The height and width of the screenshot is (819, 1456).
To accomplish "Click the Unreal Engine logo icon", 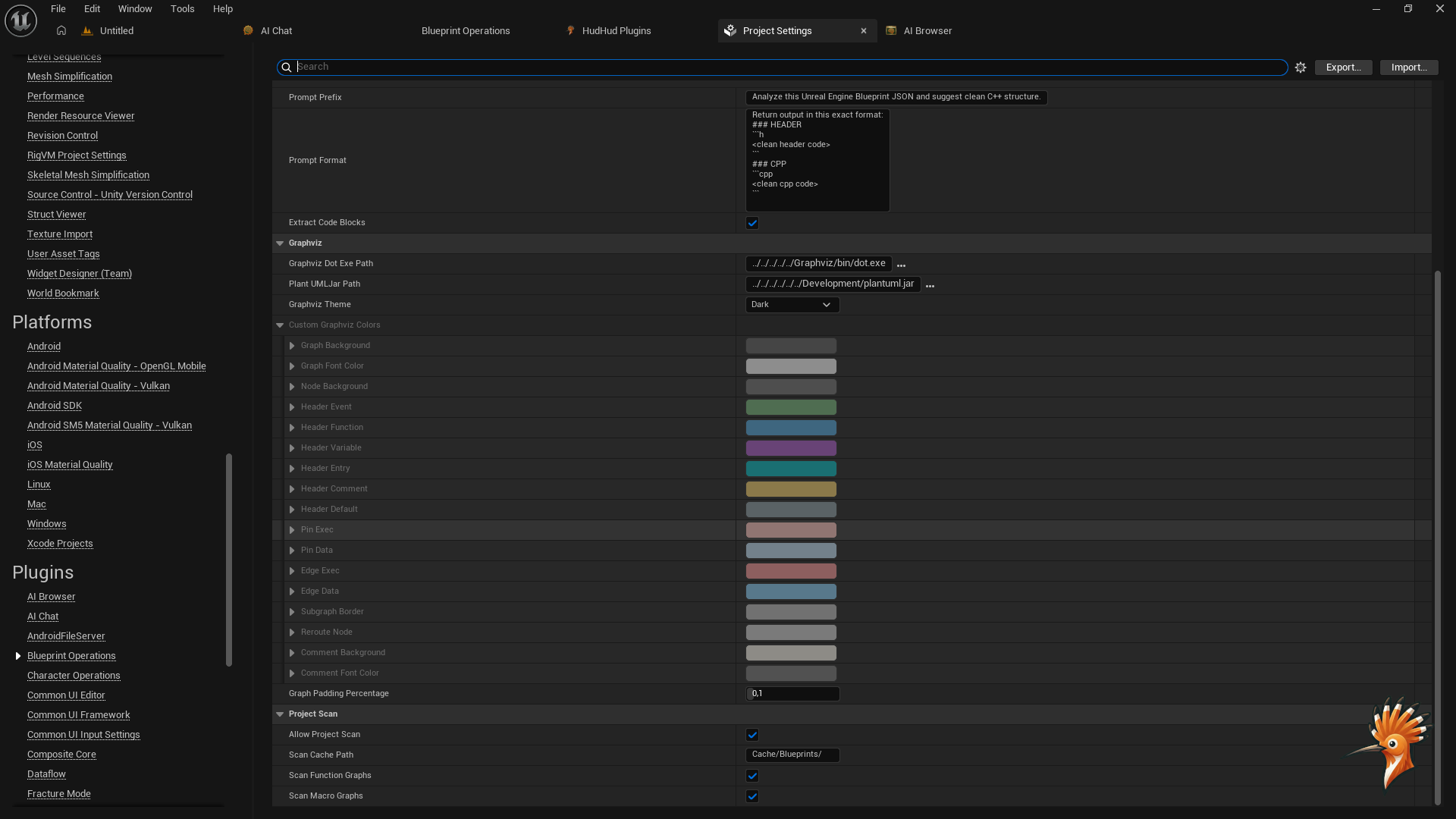I will pyautogui.click(x=20, y=20).
